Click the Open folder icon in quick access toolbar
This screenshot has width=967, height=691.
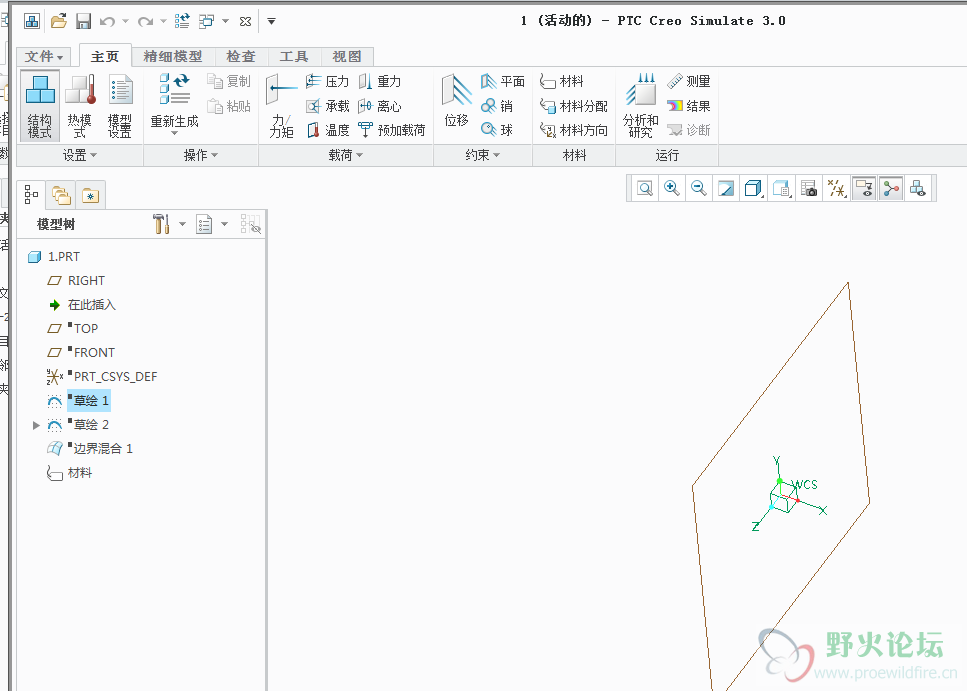(59, 21)
